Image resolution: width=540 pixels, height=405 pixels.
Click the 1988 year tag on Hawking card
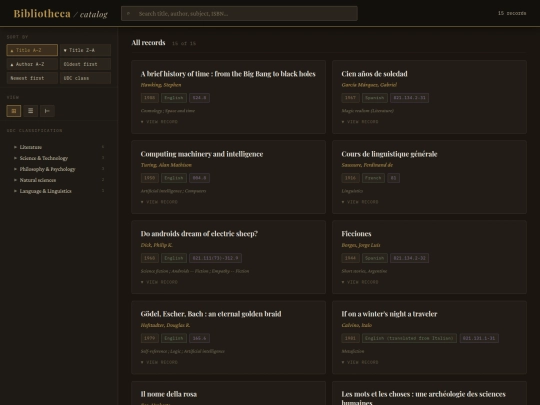[149, 98]
